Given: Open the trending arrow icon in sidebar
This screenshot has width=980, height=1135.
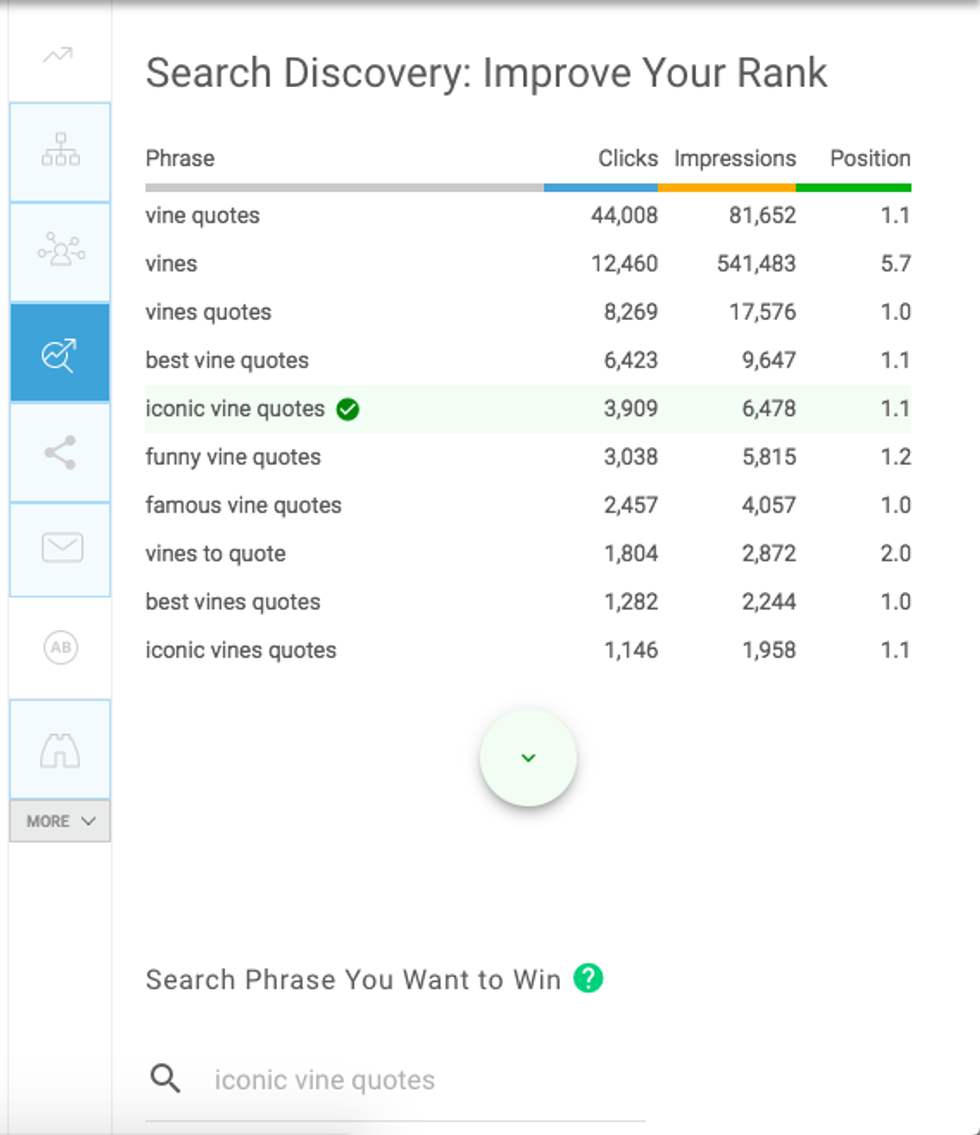Looking at the screenshot, I should 58,56.
